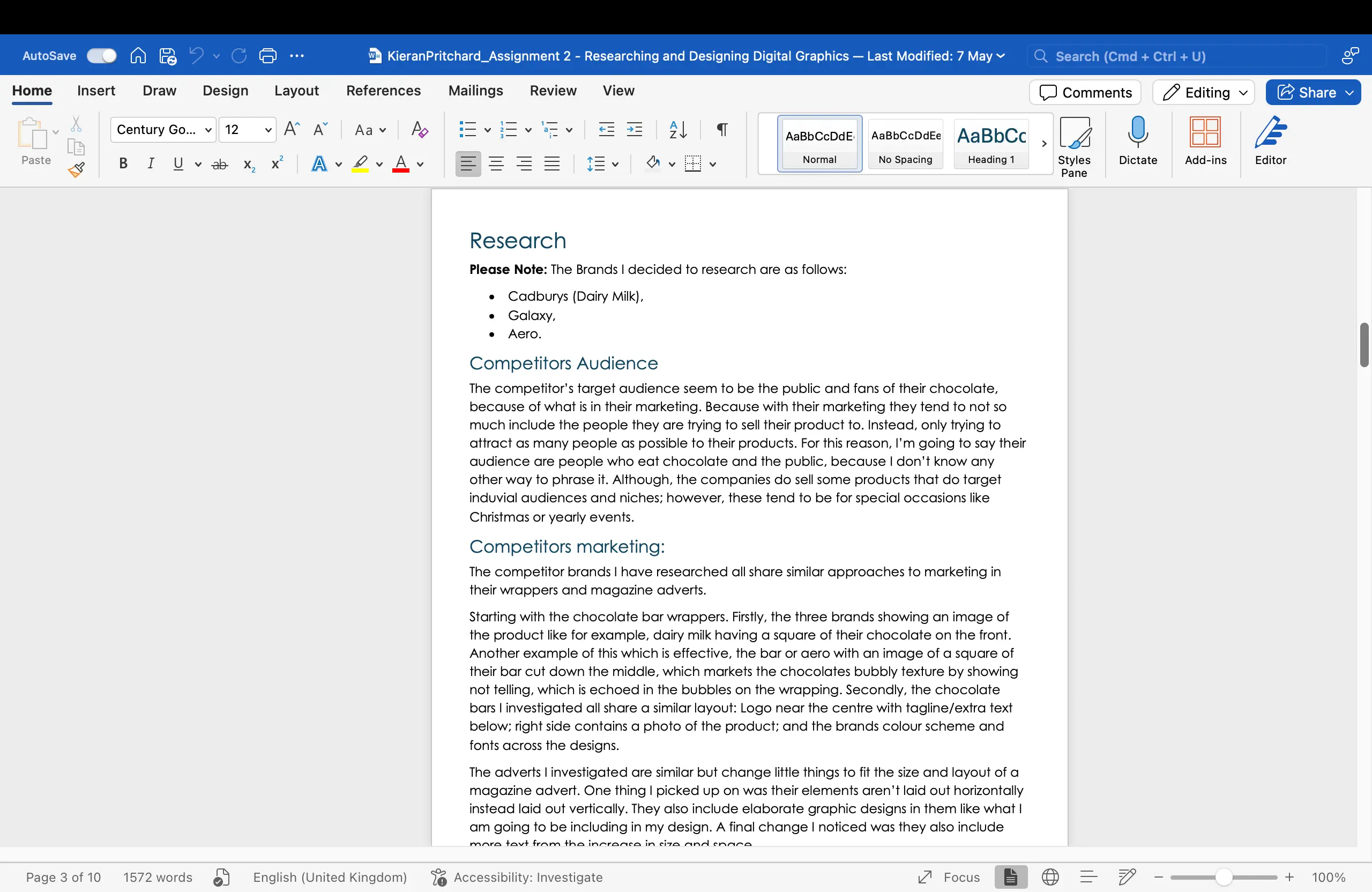Open the Styles Pane
The width and height of the screenshot is (1372, 892).
click(1076, 144)
